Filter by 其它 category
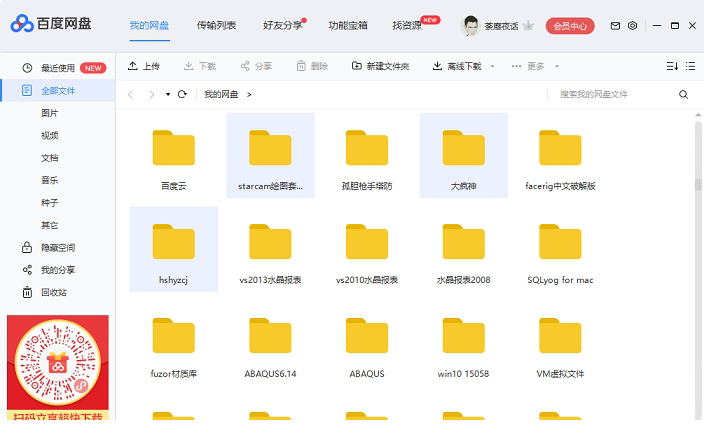This screenshot has height=436, width=704. tap(49, 225)
